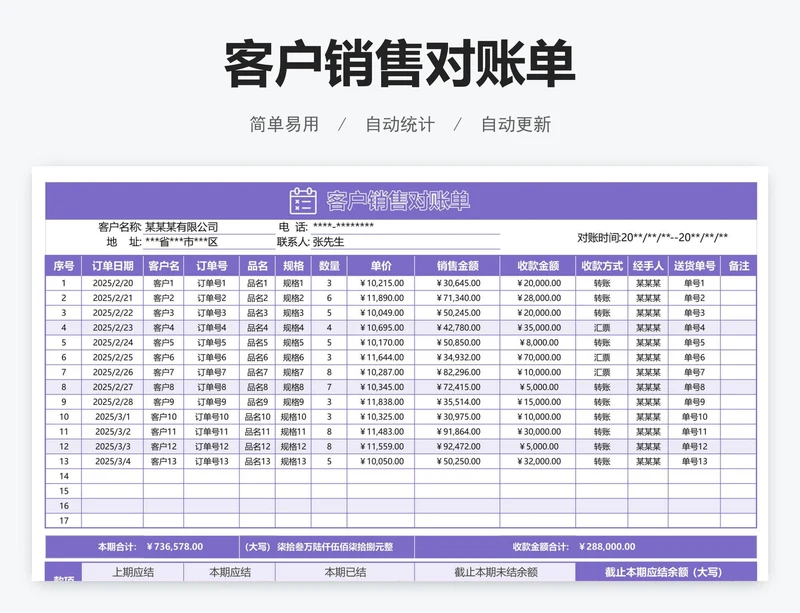Select sales amount ¥30,645.00
Screen dimensions: 800x613
coord(458,283)
